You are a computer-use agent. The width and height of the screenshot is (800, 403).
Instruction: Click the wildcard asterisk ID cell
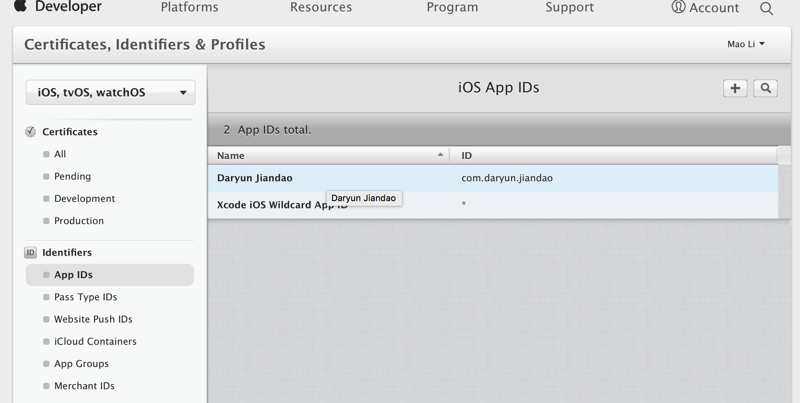point(463,205)
